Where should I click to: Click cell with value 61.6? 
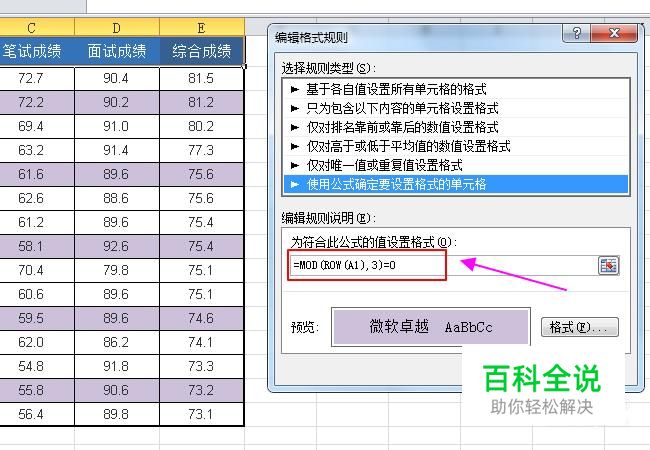click(x=36, y=174)
